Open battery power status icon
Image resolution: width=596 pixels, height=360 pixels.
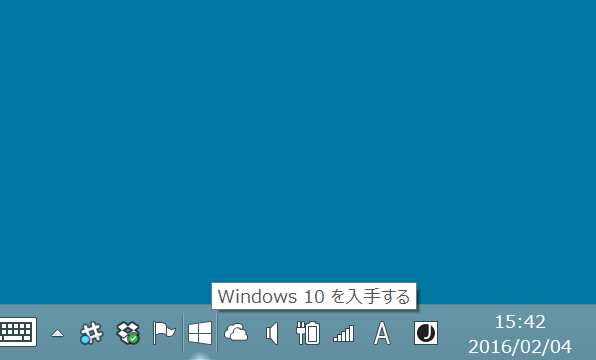click(x=308, y=333)
